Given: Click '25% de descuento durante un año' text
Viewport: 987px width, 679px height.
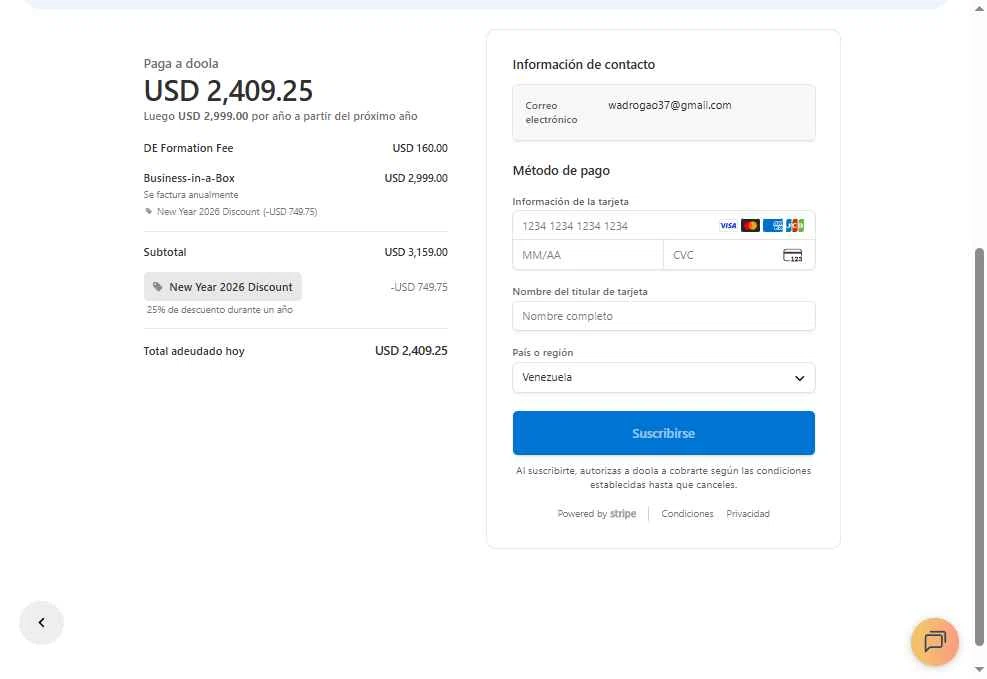Looking at the screenshot, I should pyautogui.click(x=220, y=310).
